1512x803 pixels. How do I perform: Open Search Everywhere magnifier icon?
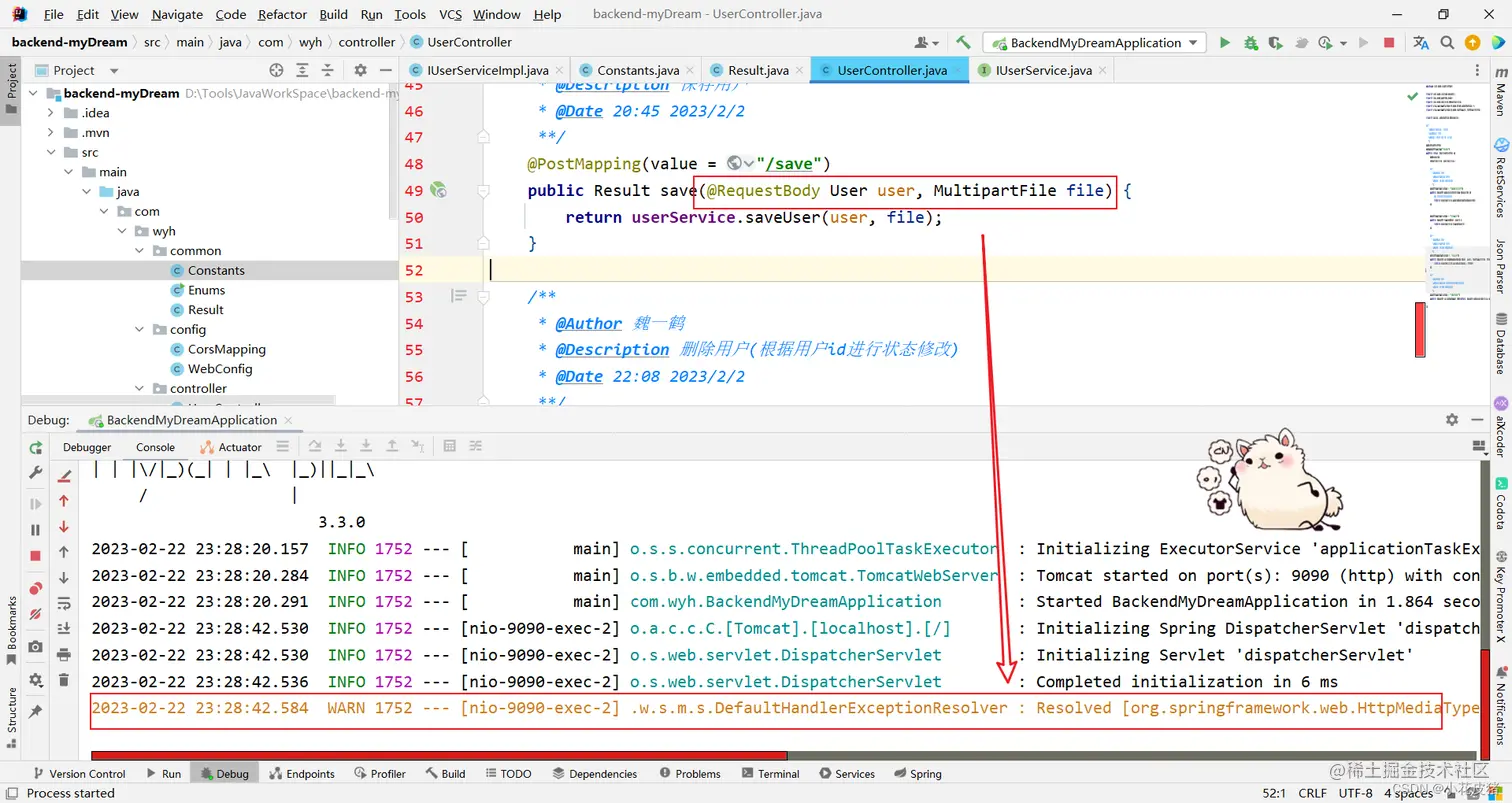click(1447, 43)
